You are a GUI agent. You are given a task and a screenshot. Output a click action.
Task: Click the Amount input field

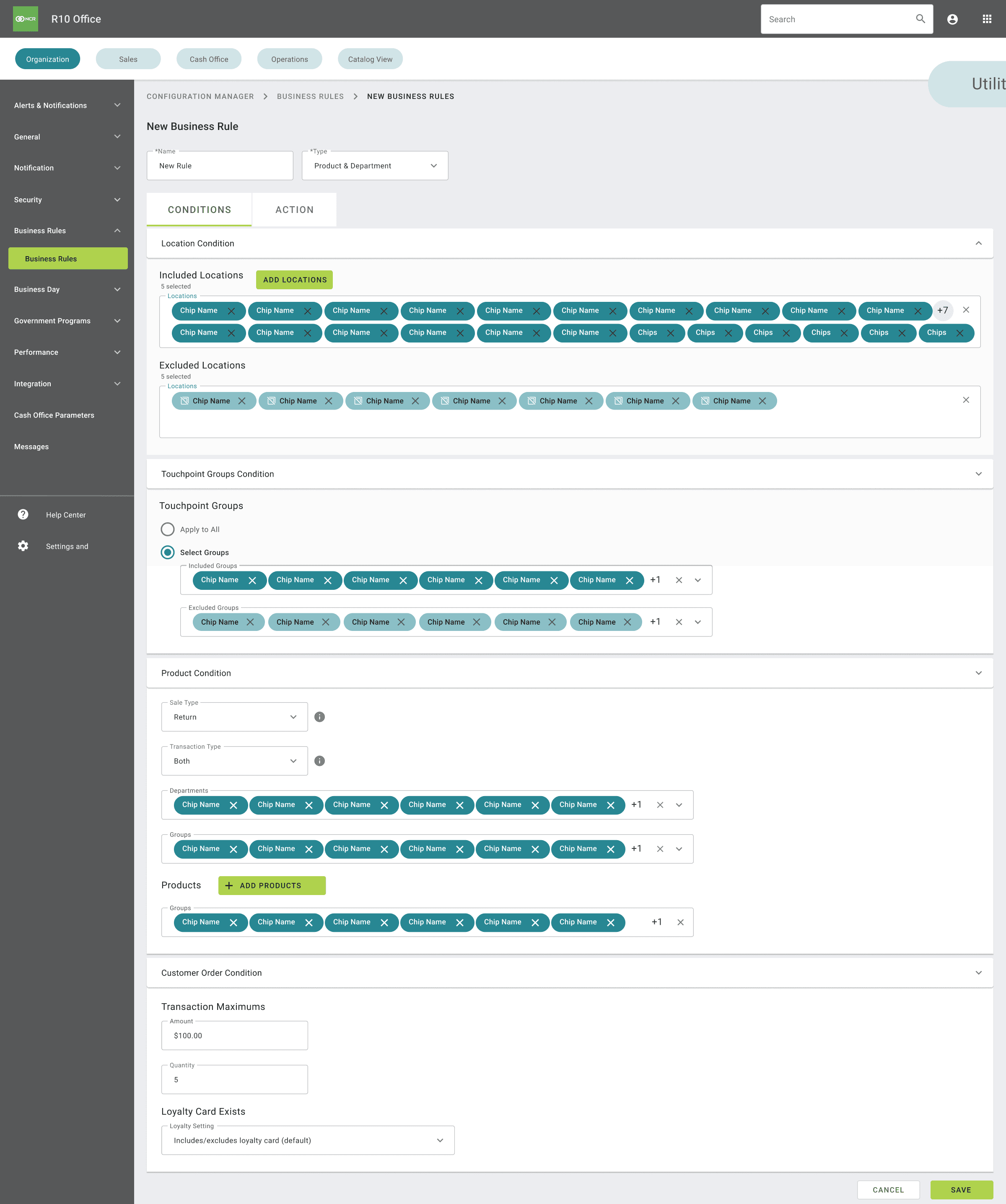pyautogui.click(x=234, y=1035)
